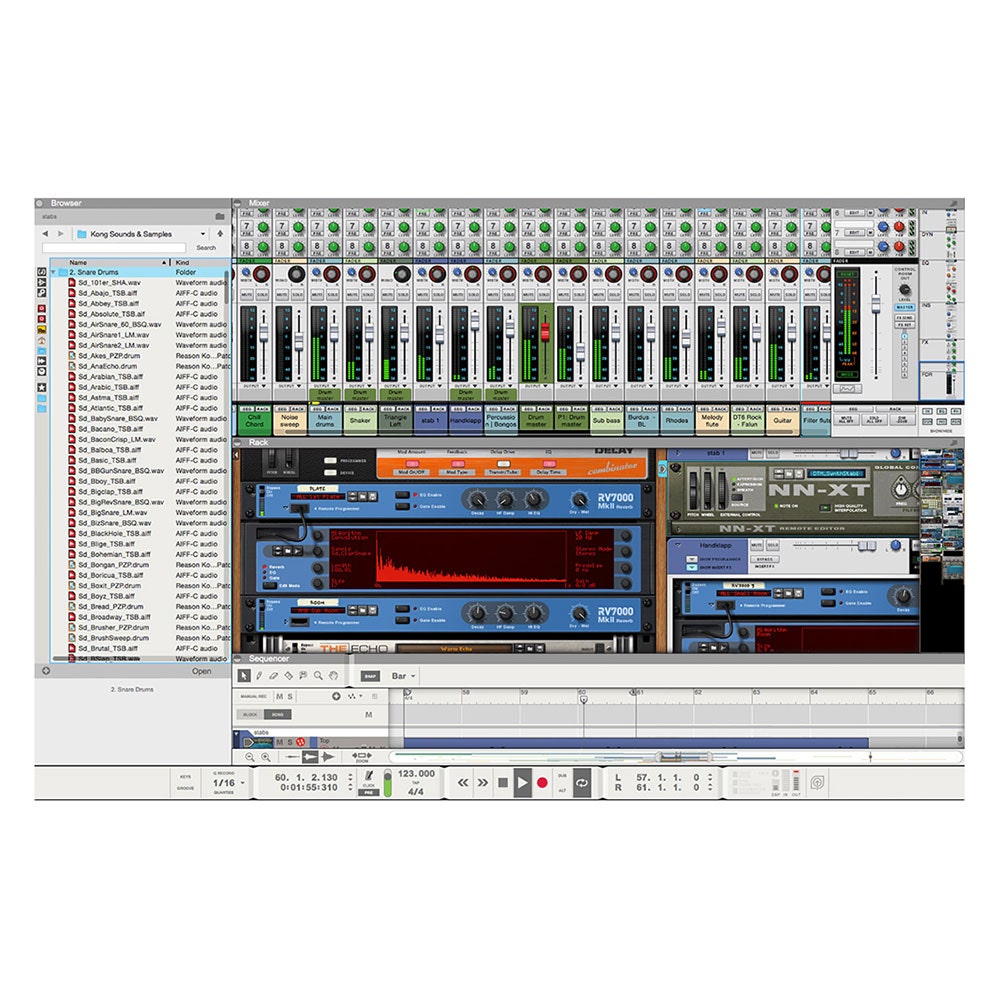Click the Transtr/Tube combinator button
The height and width of the screenshot is (1000, 1000).
(503, 464)
